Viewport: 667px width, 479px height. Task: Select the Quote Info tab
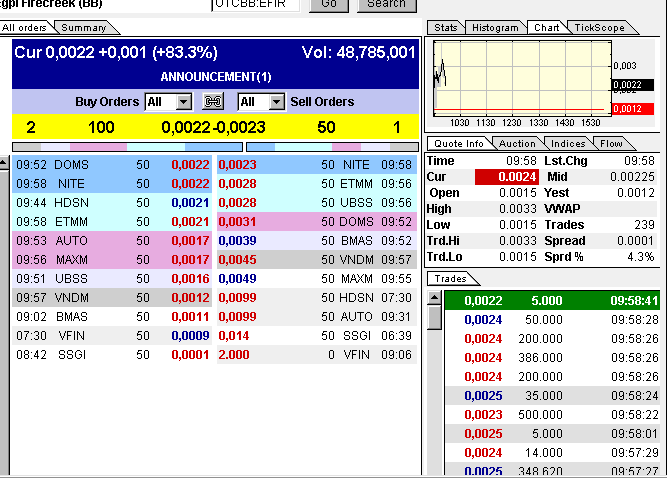pos(459,144)
